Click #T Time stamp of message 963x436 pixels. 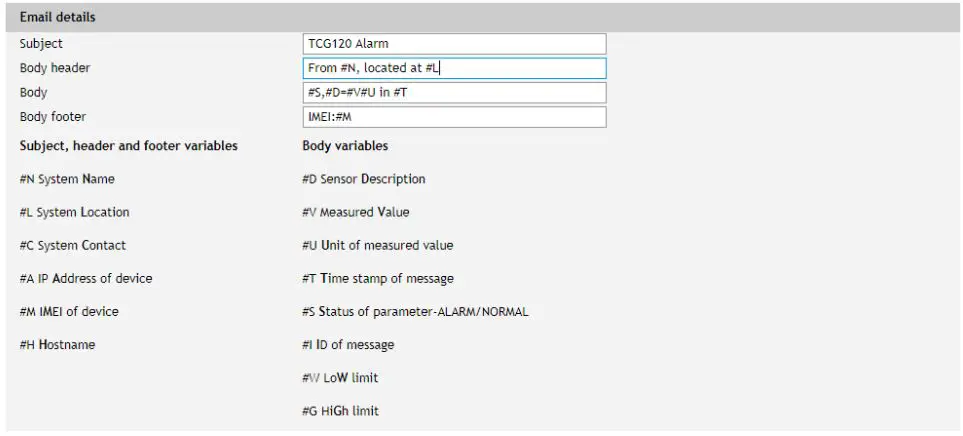377,278
